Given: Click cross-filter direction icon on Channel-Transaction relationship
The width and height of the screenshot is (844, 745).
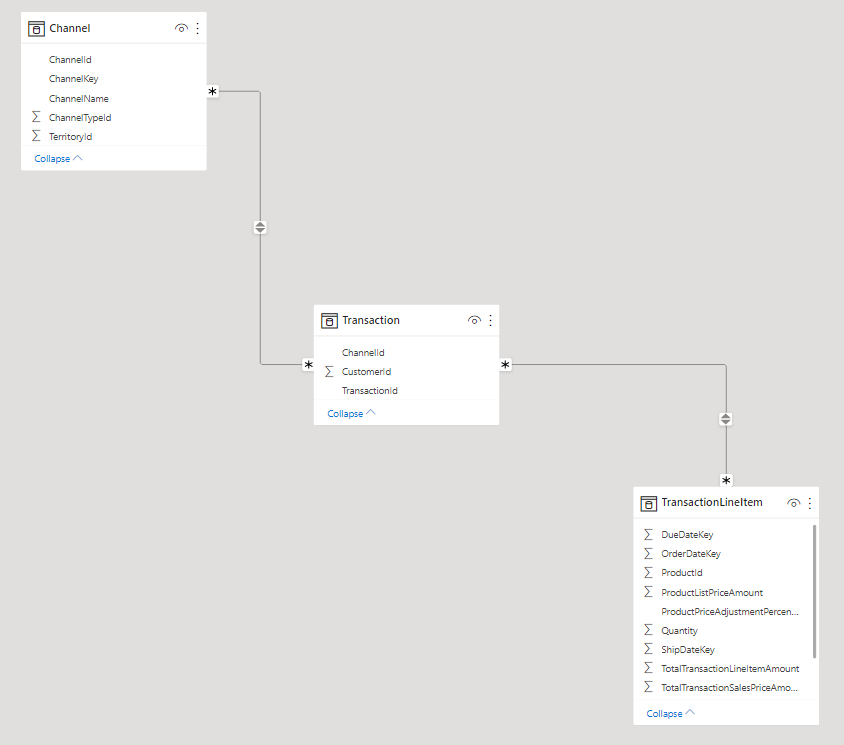Looking at the screenshot, I should tap(260, 227).
